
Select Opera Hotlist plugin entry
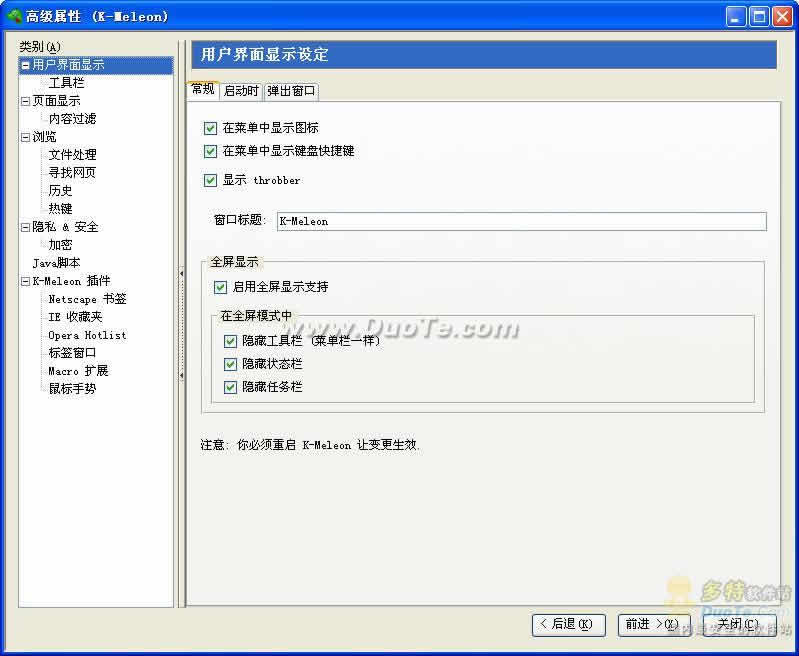[87, 335]
